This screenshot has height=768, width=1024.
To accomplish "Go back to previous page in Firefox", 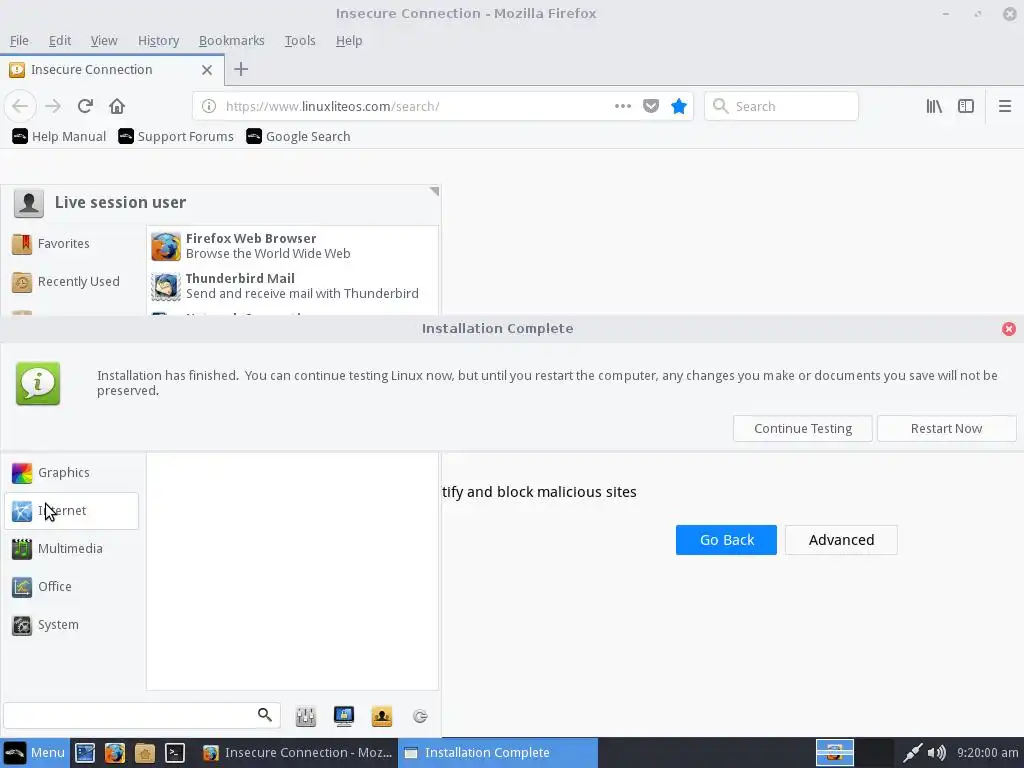I will point(20,106).
